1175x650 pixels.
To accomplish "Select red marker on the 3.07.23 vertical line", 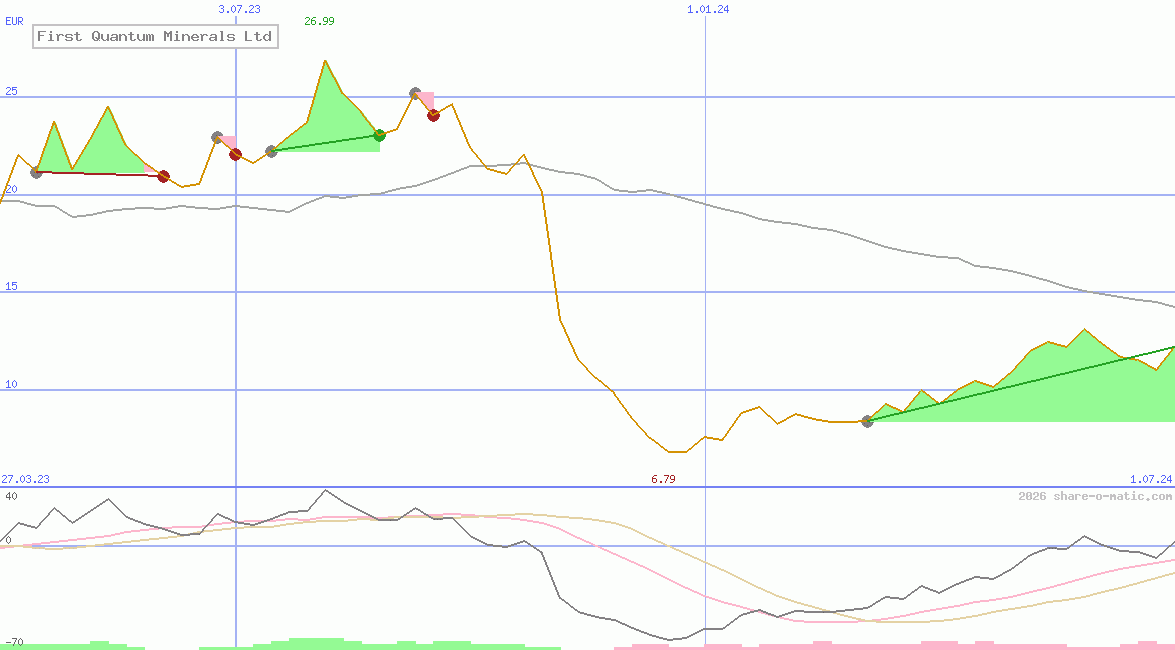I will [235, 154].
